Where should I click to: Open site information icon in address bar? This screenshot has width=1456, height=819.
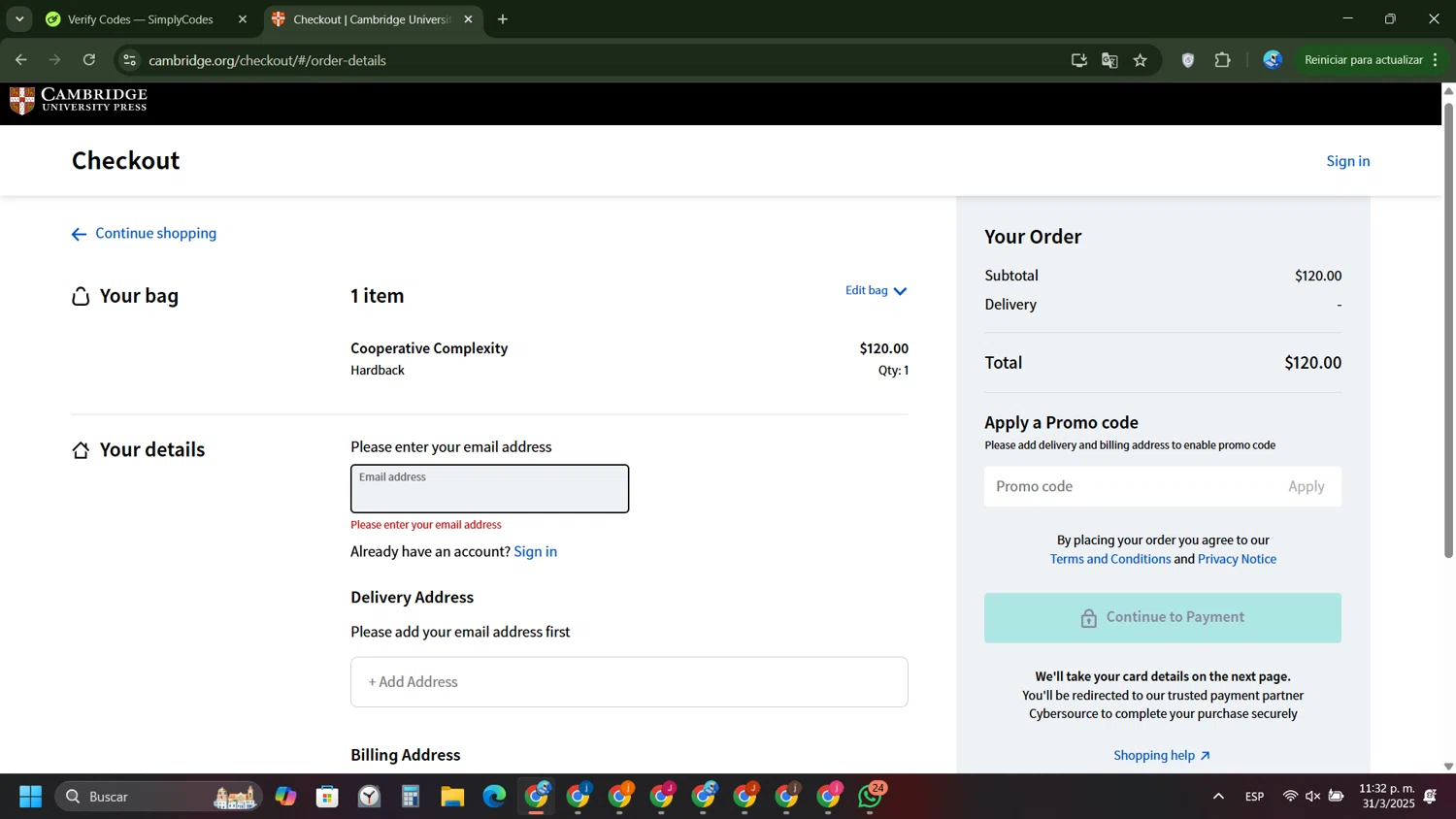pyautogui.click(x=129, y=60)
